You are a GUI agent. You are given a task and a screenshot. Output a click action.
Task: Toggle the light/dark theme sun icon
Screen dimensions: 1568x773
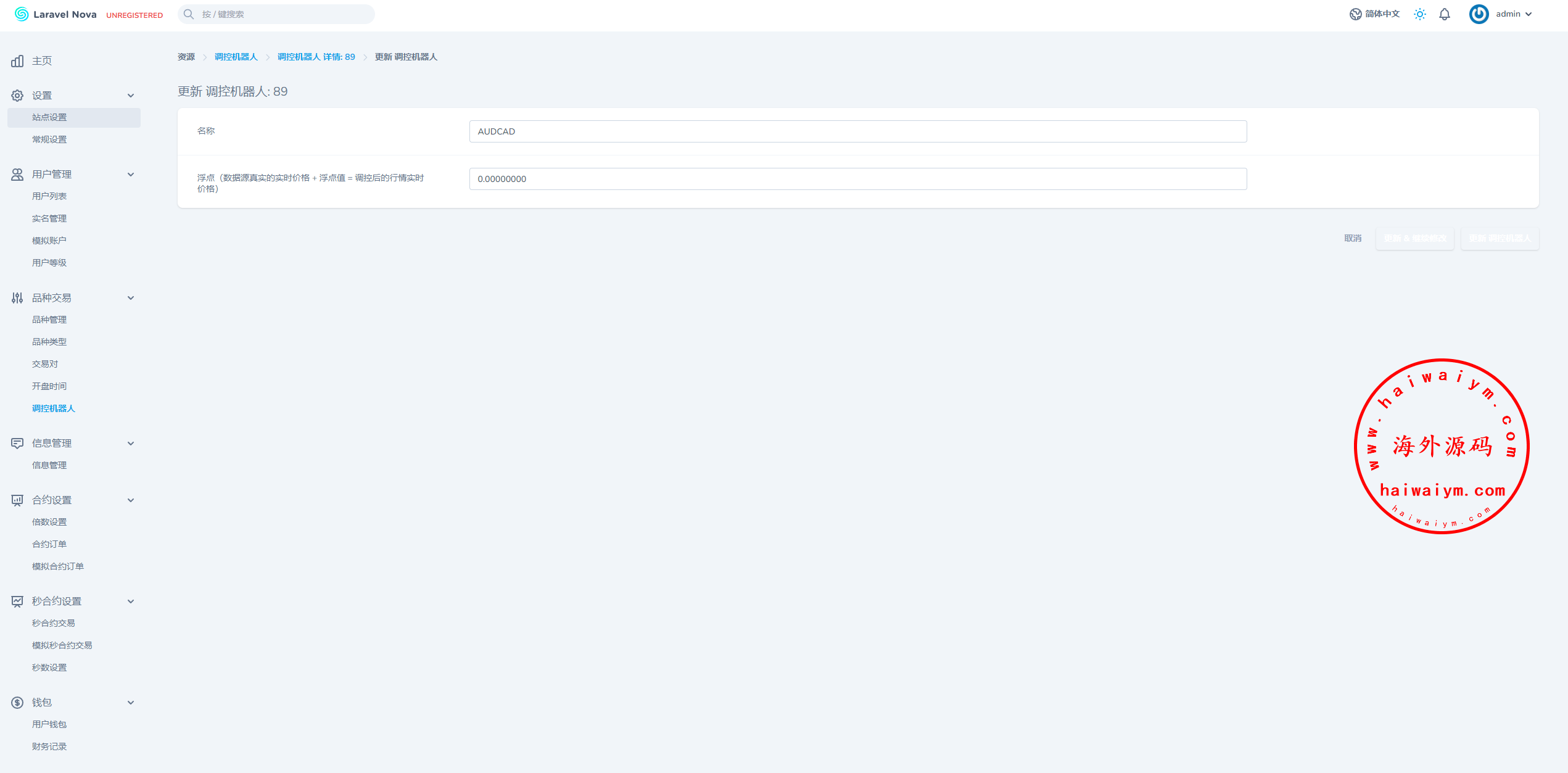[1420, 14]
